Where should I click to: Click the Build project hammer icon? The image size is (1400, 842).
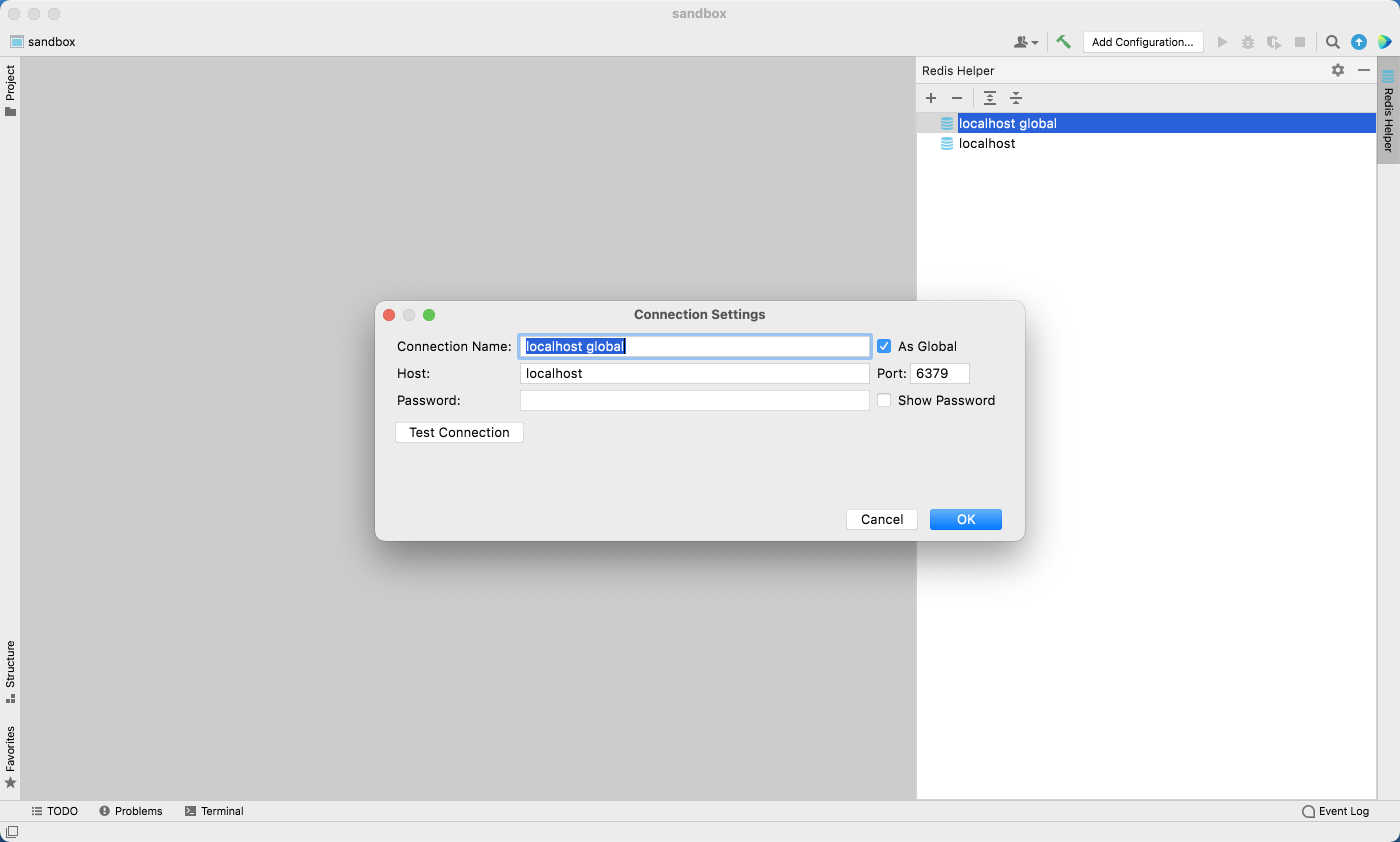[x=1063, y=42]
